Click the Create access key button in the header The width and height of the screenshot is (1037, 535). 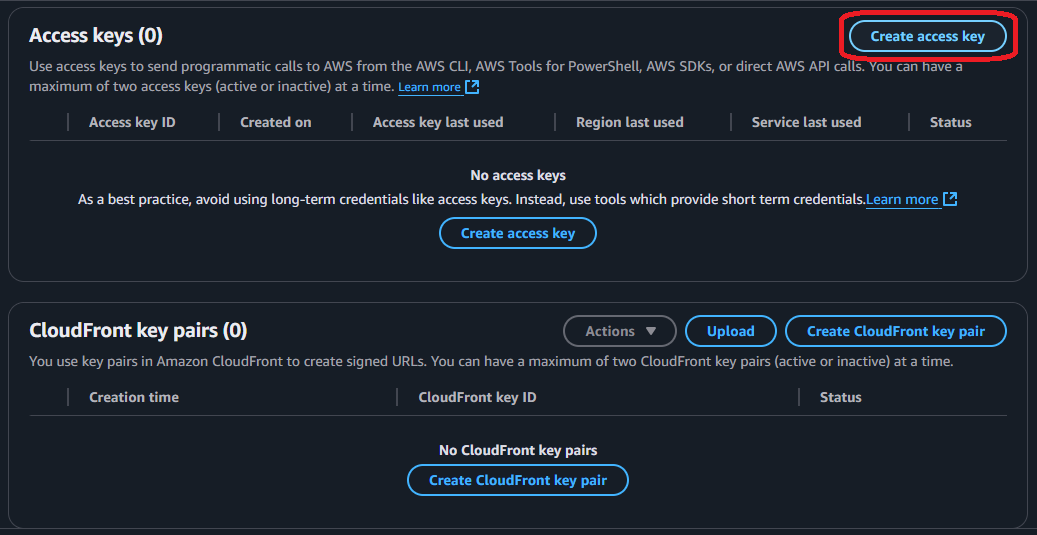[x=927, y=36]
